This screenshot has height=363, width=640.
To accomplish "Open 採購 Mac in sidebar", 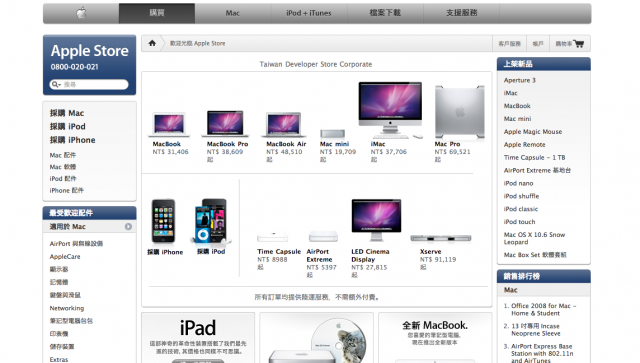I will click(67, 113).
